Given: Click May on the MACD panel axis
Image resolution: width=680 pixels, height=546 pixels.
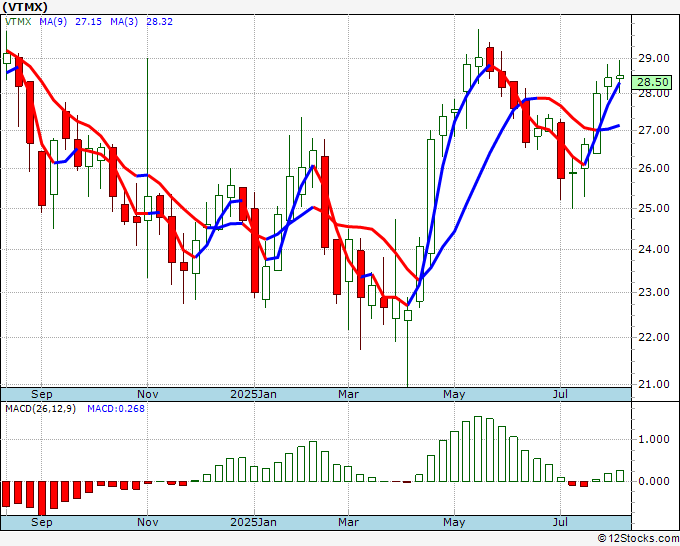Looking at the screenshot, I should [454, 522].
